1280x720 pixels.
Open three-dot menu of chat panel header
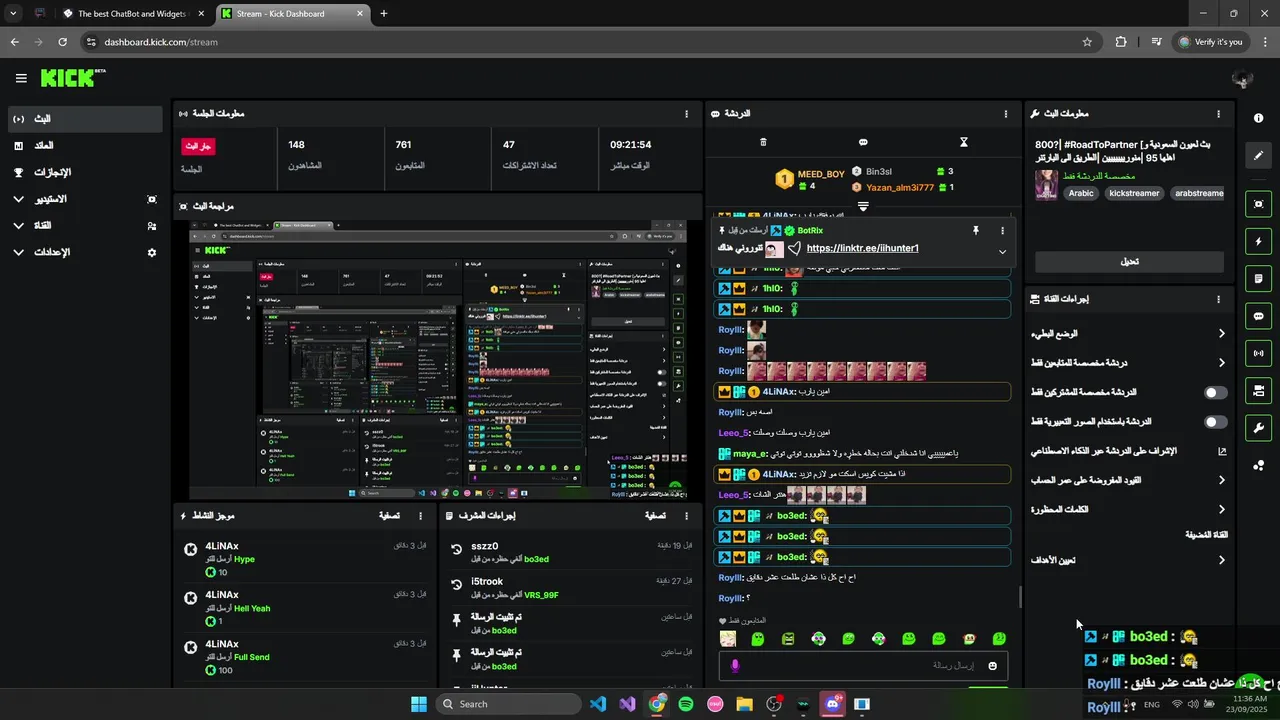coord(1006,114)
